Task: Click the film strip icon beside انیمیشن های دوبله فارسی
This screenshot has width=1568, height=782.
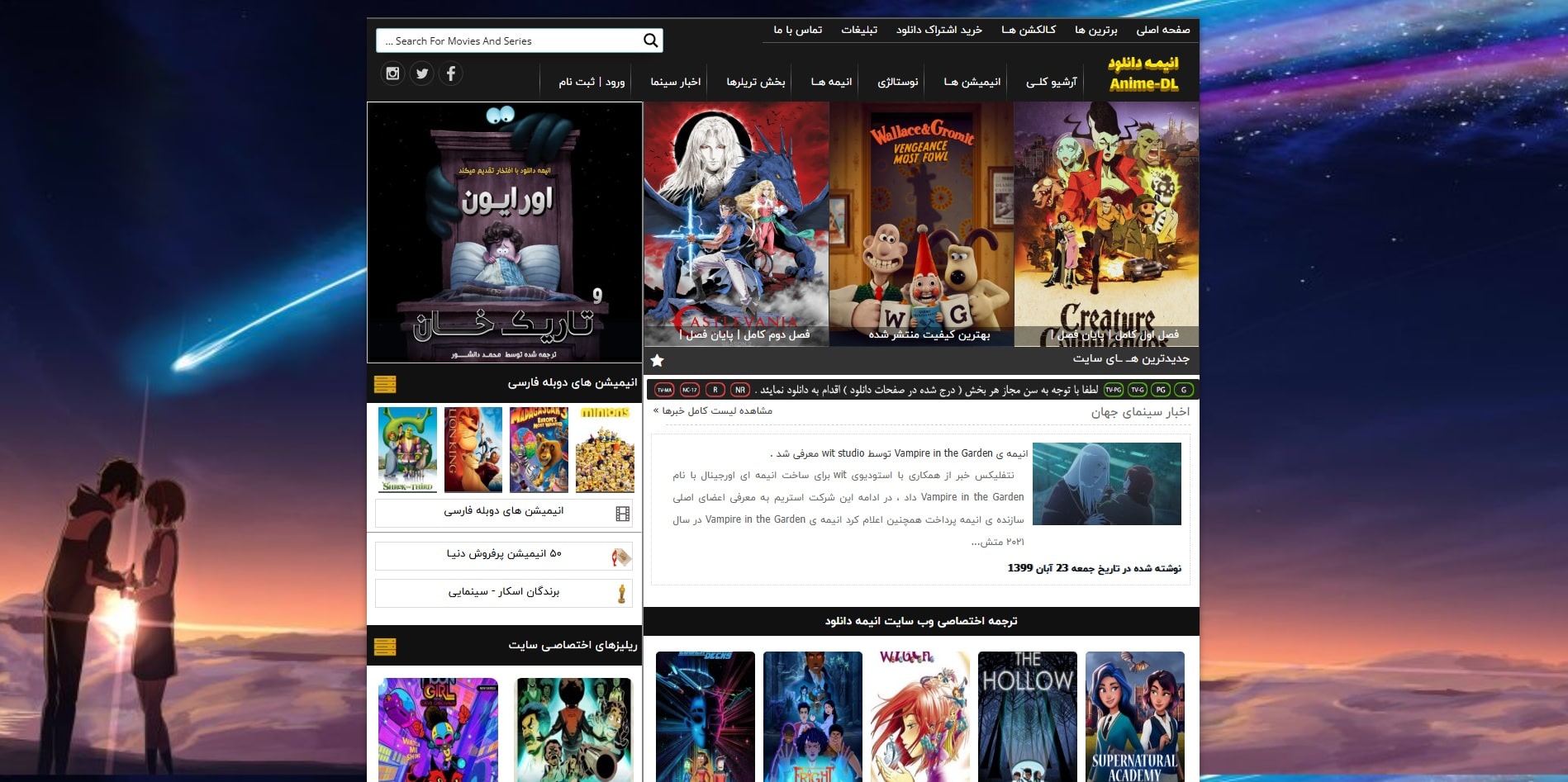Action: click(x=622, y=514)
